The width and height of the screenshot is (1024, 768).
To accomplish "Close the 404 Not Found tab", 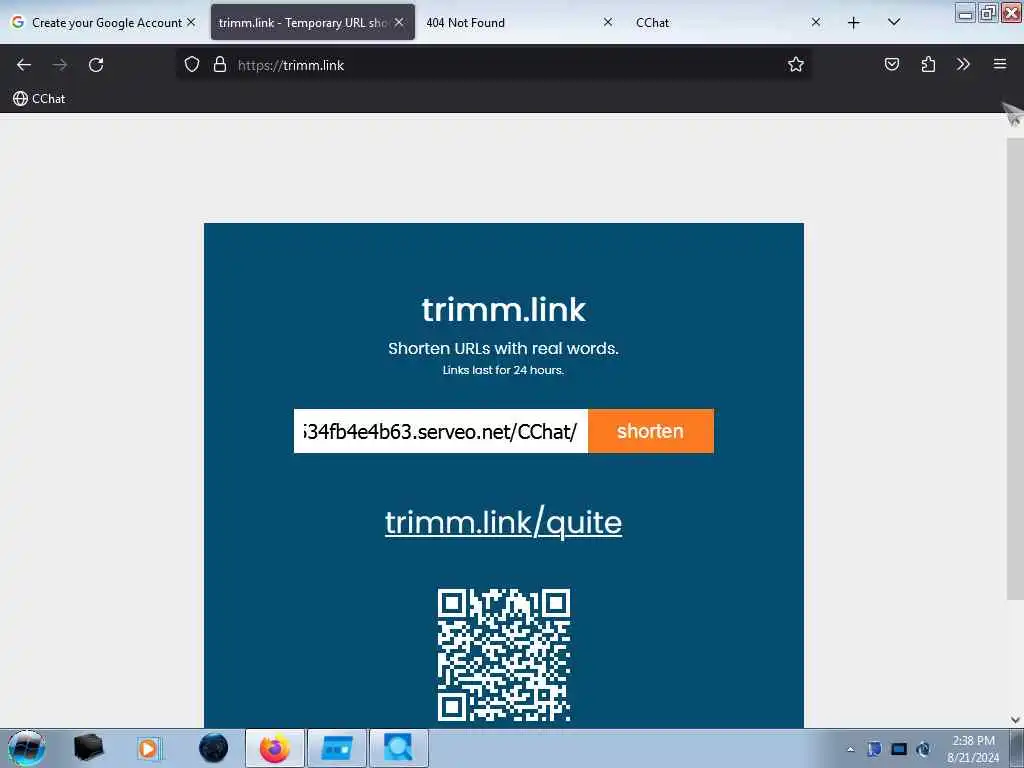I will [x=607, y=22].
